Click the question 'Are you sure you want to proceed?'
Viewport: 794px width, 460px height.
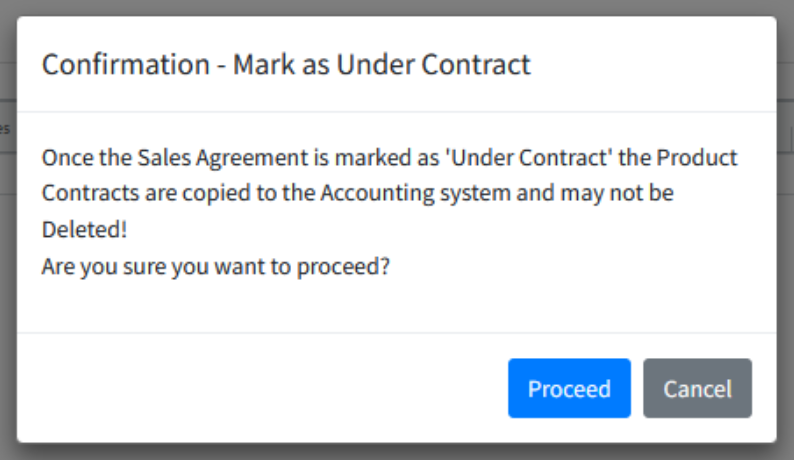pyautogui.click(x=215, y=267)
